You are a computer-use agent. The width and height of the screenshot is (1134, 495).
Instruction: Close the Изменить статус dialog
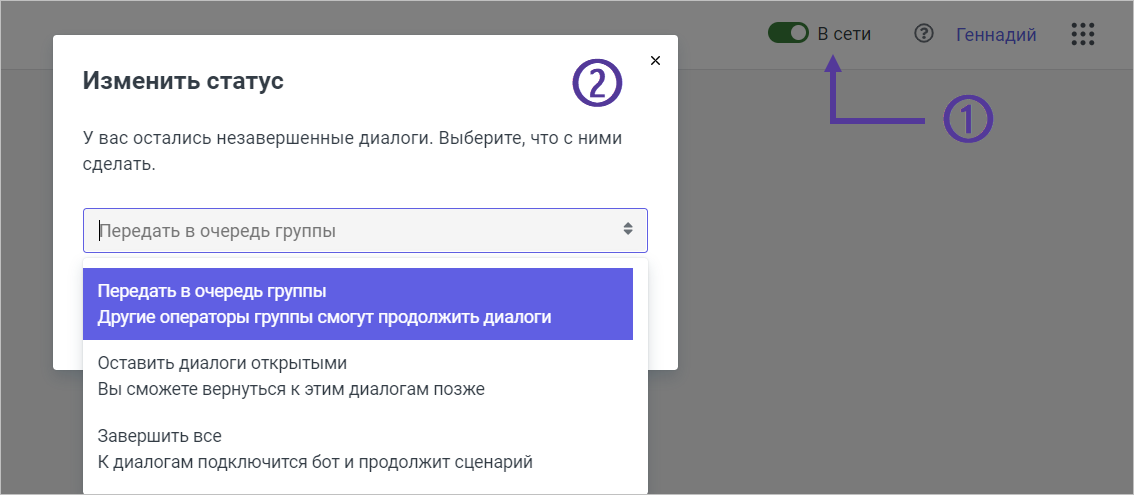point(655,60)
